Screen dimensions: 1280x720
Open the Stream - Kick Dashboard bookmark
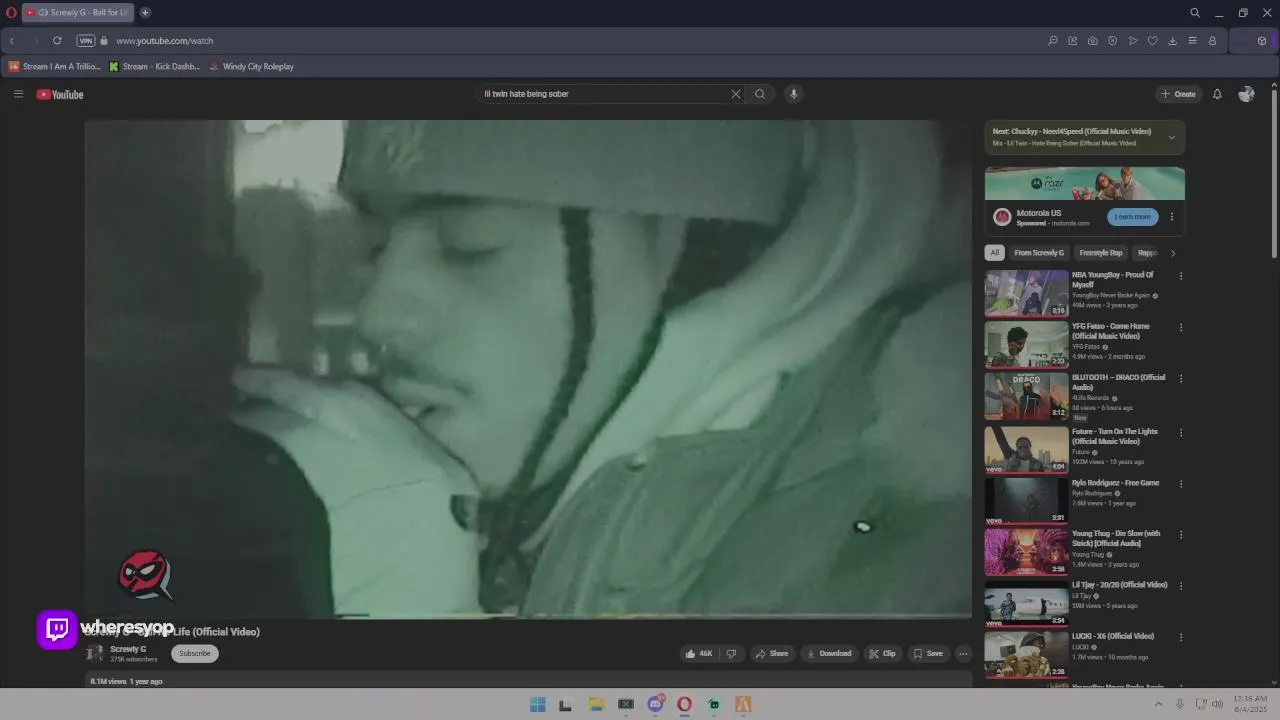point(155,67)
